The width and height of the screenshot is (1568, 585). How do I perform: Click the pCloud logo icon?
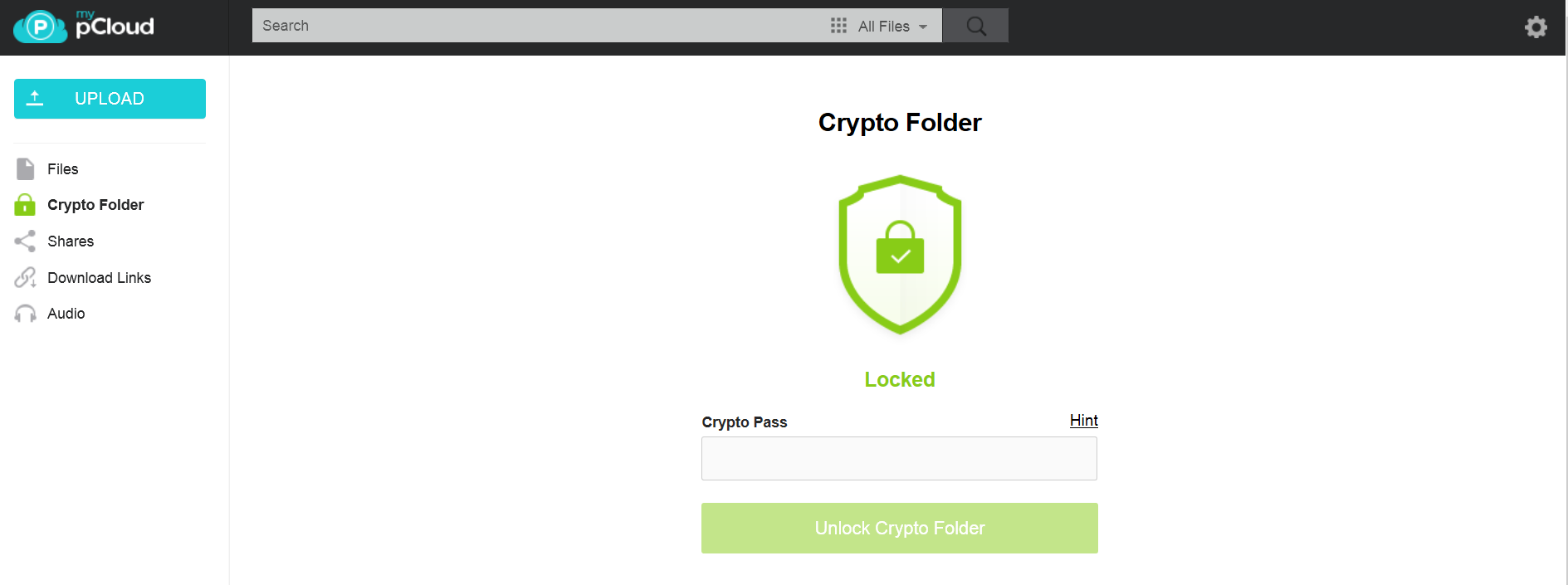[x=40, y=27]
